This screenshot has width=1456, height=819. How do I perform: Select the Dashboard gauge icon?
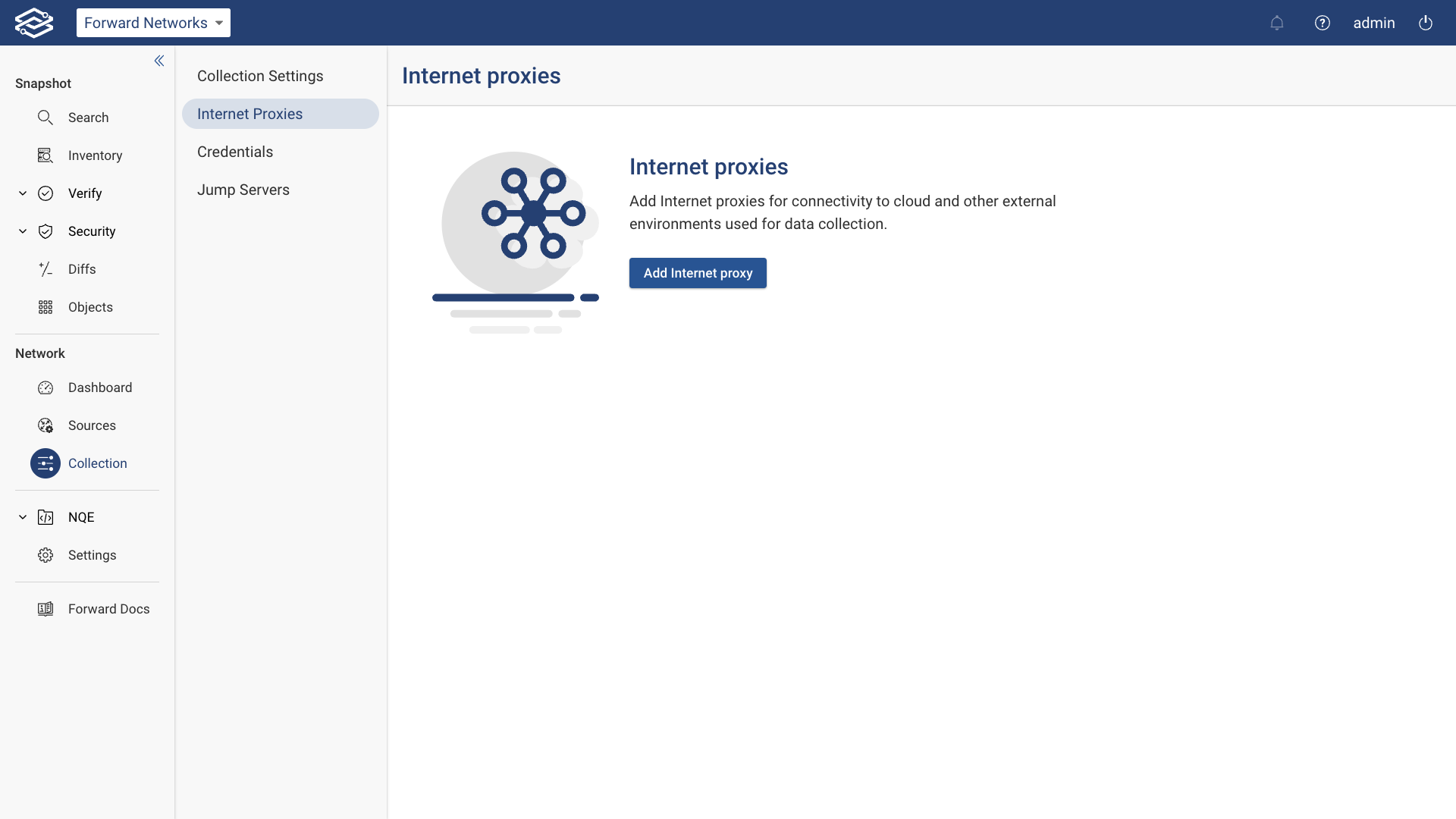point(45,388)
